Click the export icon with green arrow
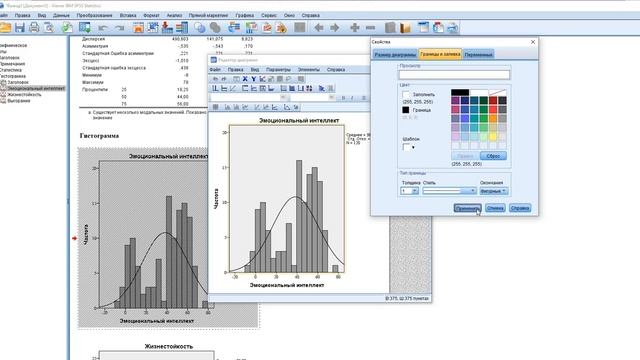The width and height of the screenshot is (640, 360). (67, 28)
